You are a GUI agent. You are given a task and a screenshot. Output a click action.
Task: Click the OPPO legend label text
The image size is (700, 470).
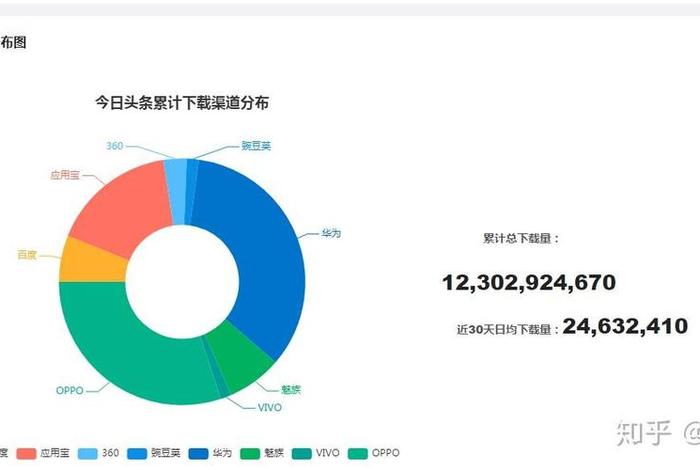[386, 453]
